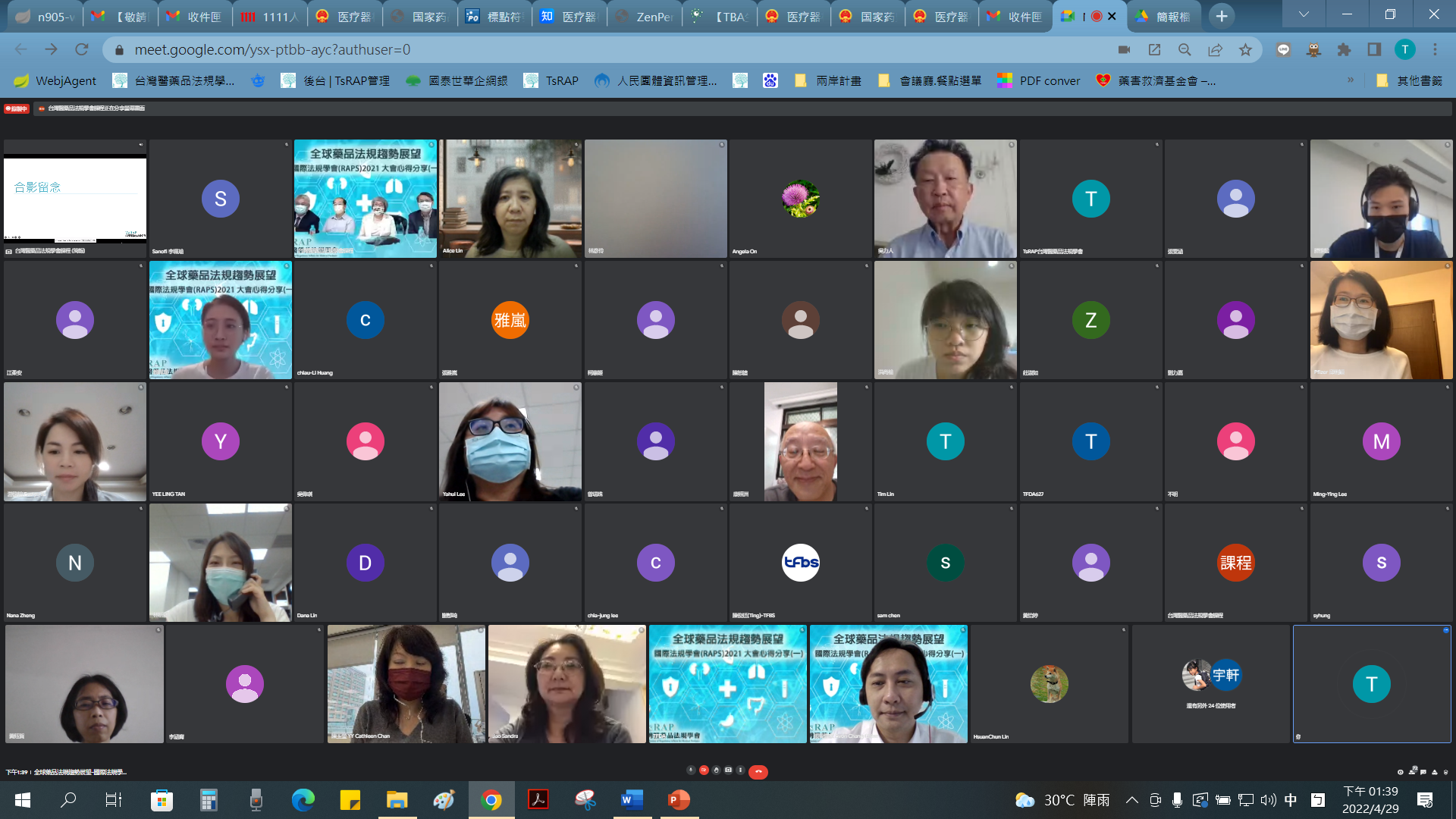
Task: Toggle the microphone in Meet controls
Action: [x=691, y=770]
